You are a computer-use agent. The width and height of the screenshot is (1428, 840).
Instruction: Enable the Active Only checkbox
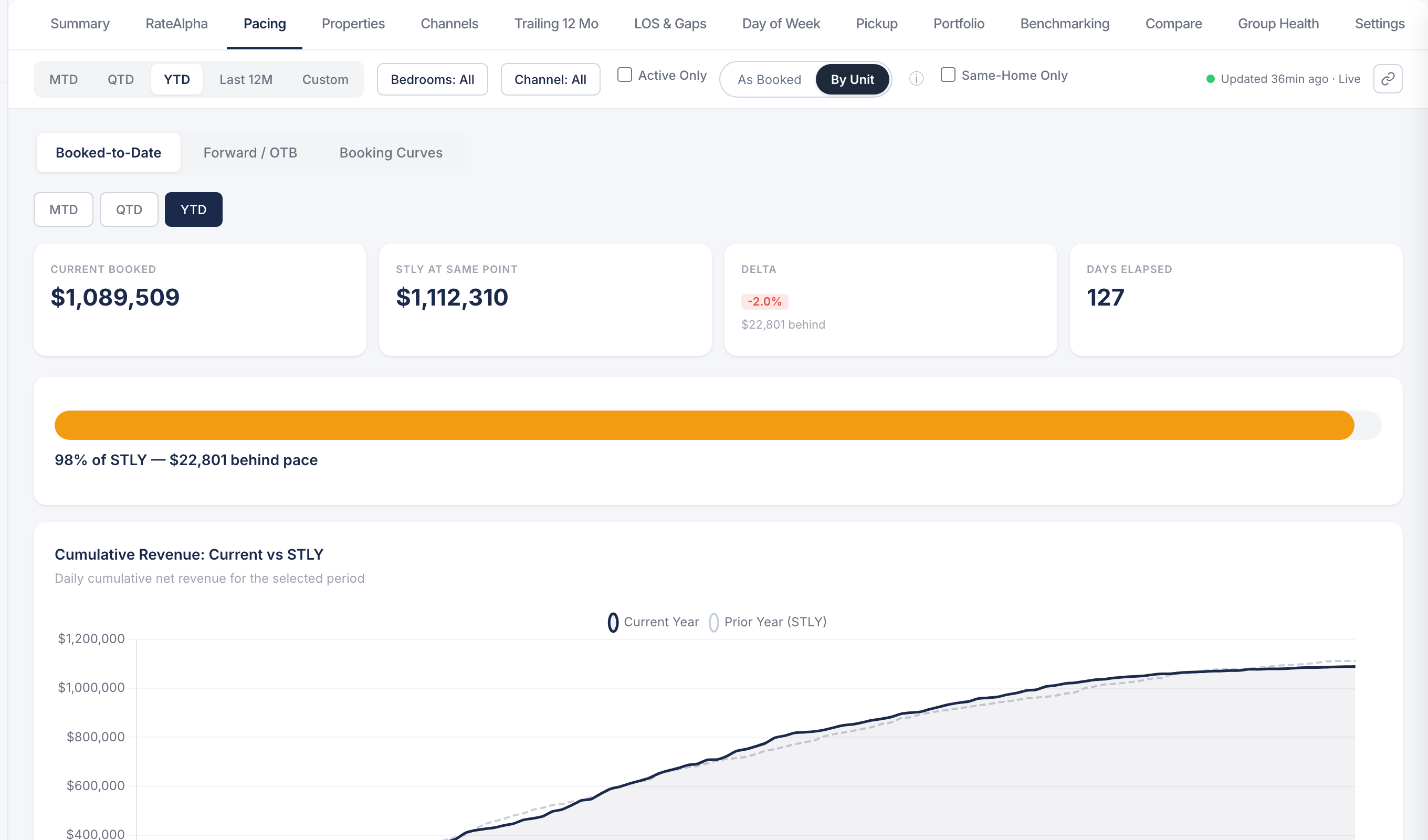click(624, 75)
